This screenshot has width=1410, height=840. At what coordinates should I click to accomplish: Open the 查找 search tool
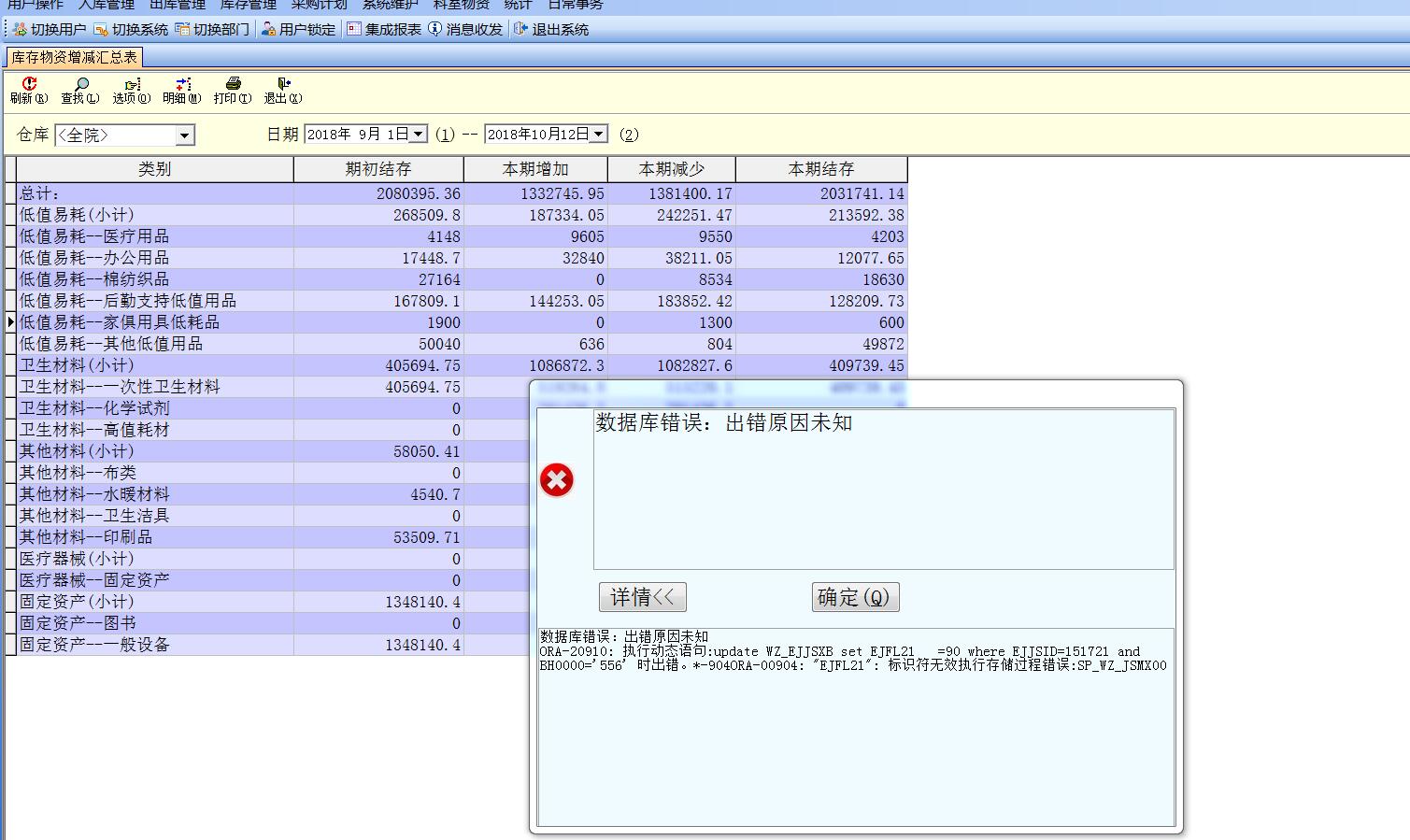(80, 90)
